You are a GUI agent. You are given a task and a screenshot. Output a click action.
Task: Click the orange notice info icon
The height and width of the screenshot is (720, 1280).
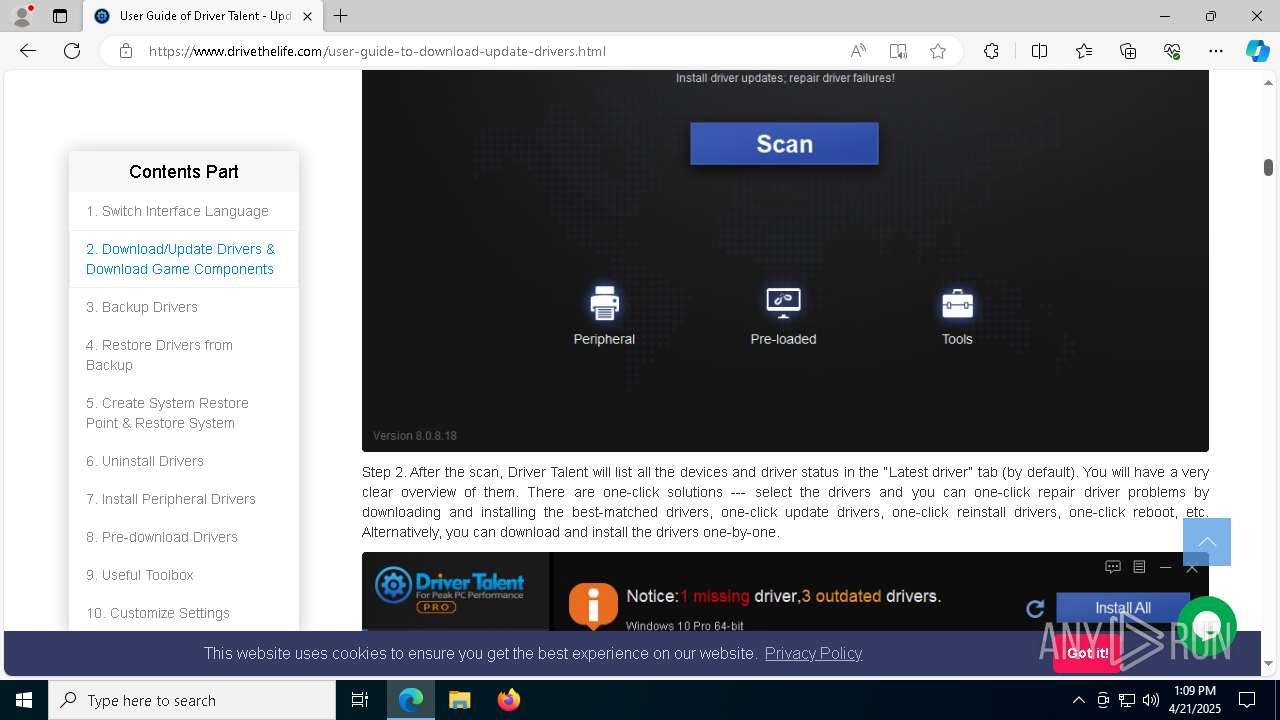[593, 606]
